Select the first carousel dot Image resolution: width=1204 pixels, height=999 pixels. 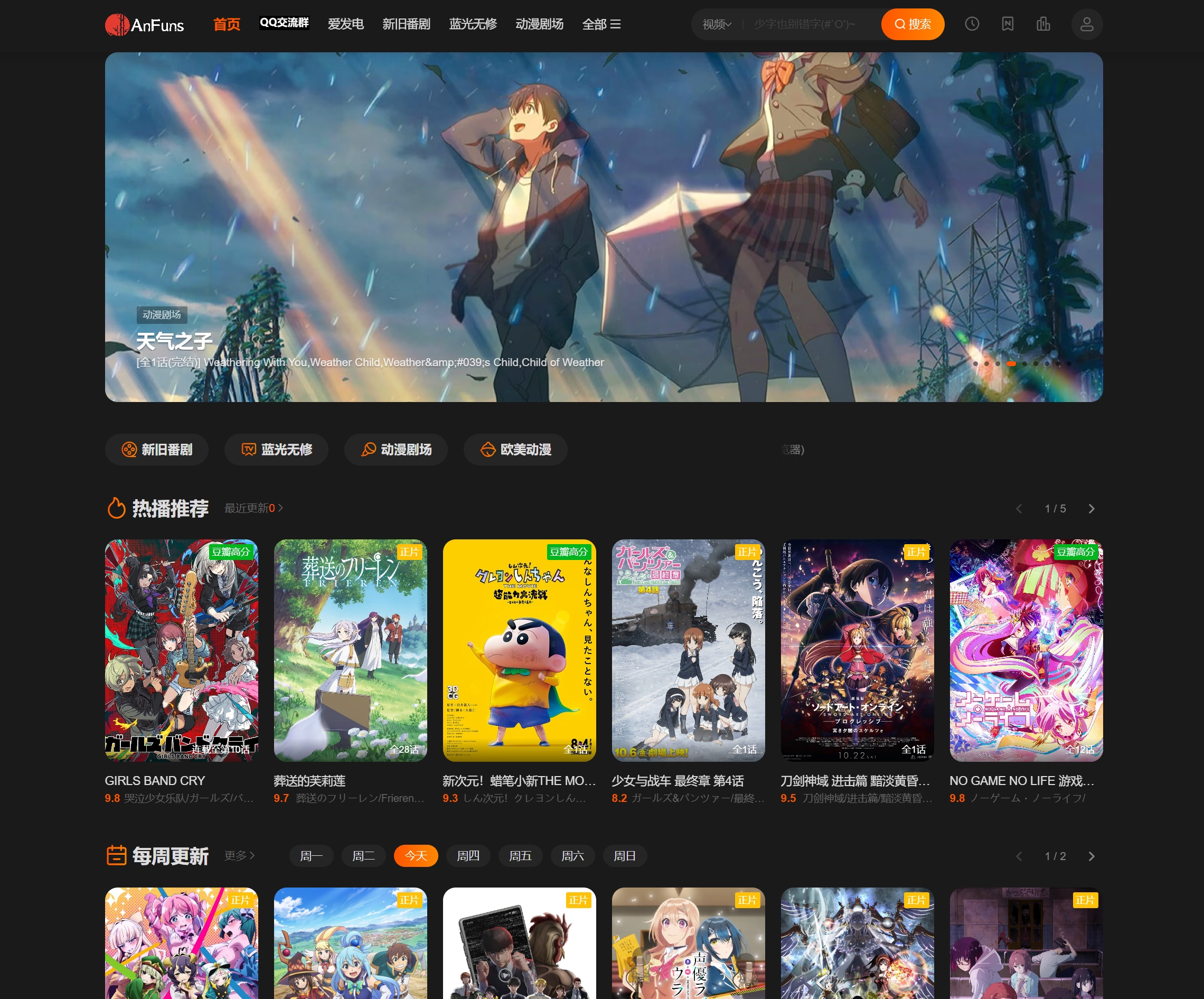(975, 363)
